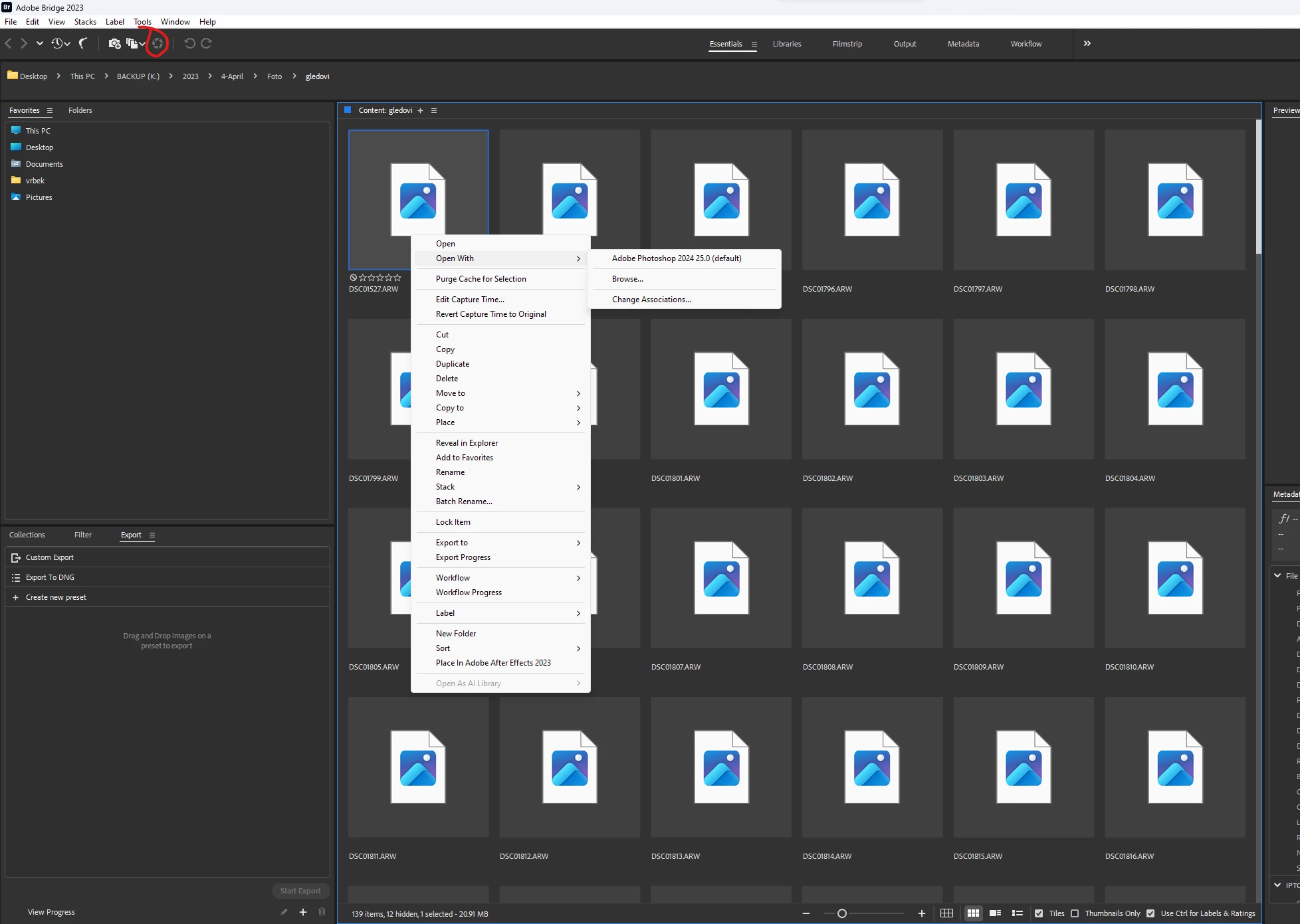Click the View as details icon
This screenshot has width=1300, height=924.
click(x=995, y=913)
